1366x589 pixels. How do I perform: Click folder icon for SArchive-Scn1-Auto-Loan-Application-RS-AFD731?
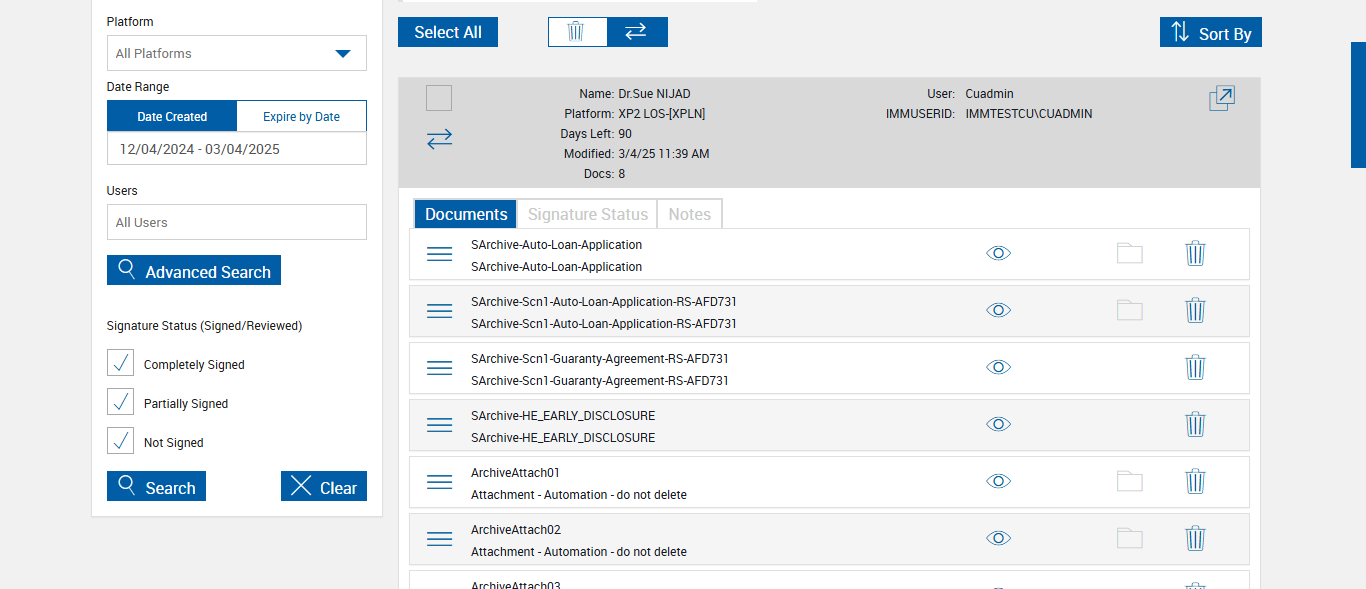point(1130,310)
